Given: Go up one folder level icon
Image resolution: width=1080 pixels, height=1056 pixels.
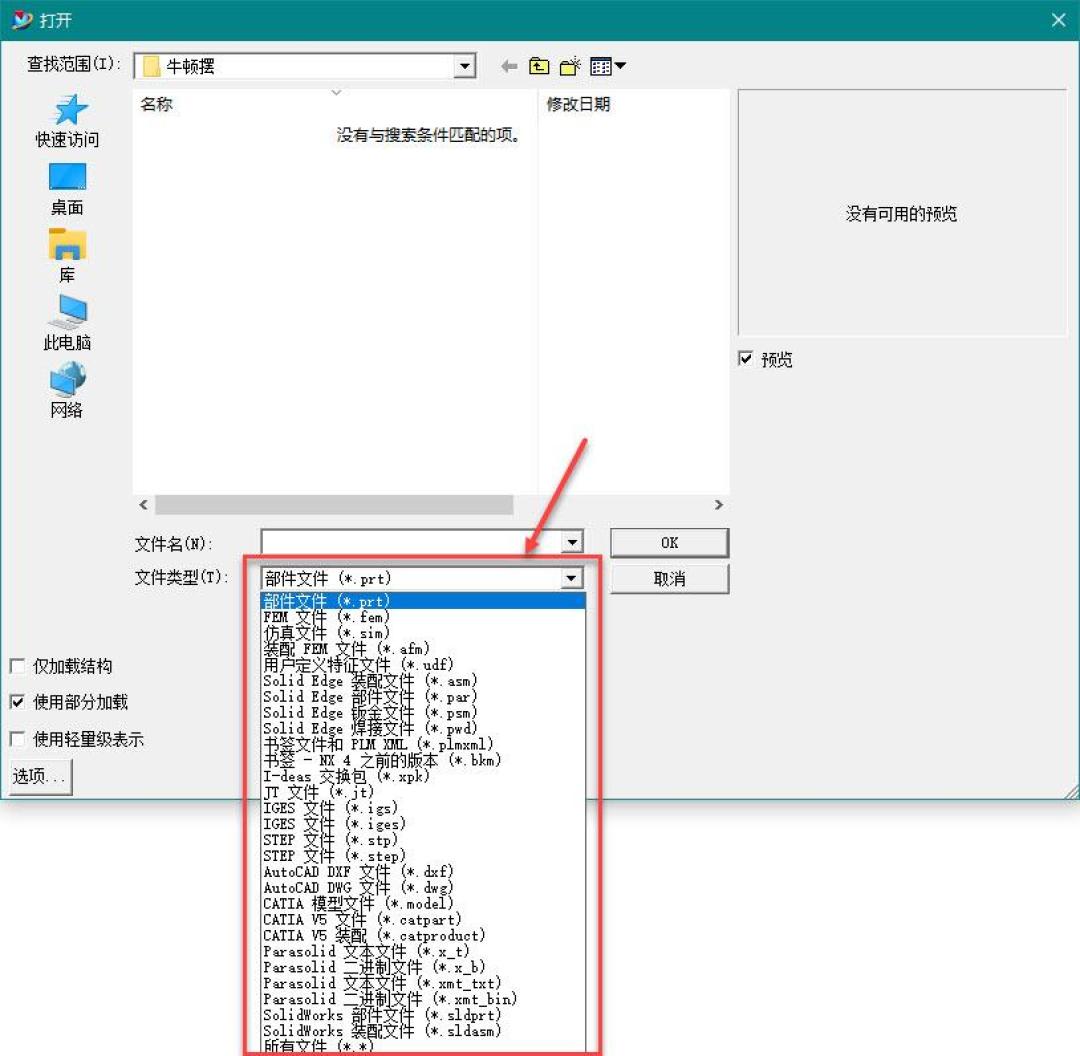Looking at the screenshot, I should click(x=539, y=66).
